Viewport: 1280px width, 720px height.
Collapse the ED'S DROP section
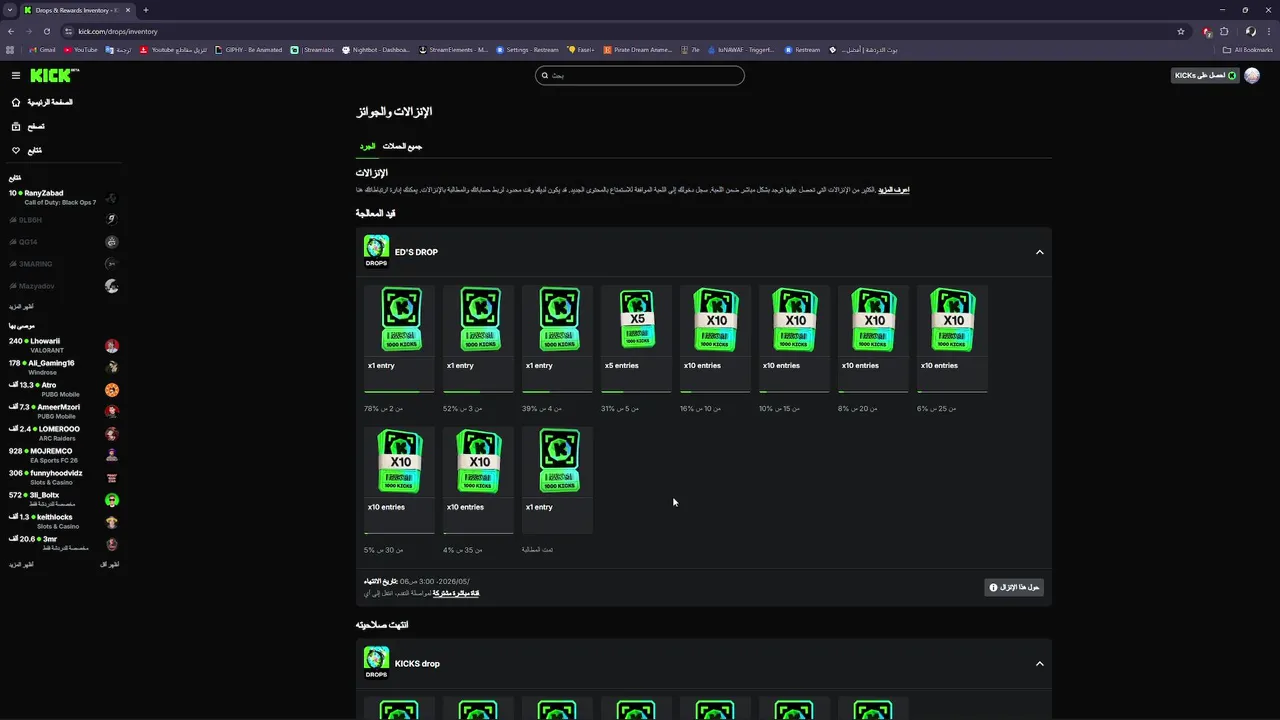(1040, 252)
